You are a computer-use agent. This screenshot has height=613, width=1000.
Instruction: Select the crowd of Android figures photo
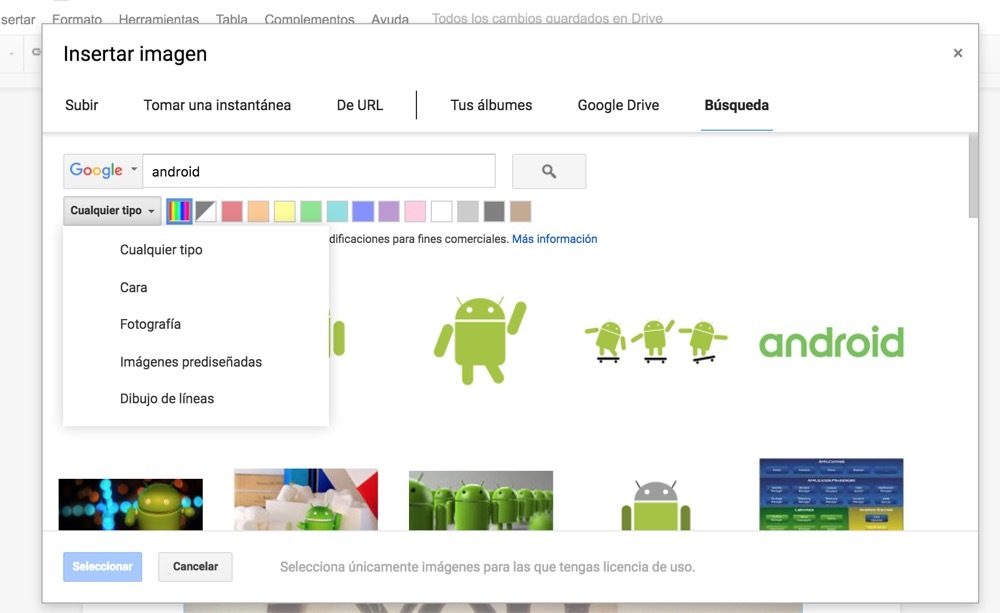click(481, 501)
